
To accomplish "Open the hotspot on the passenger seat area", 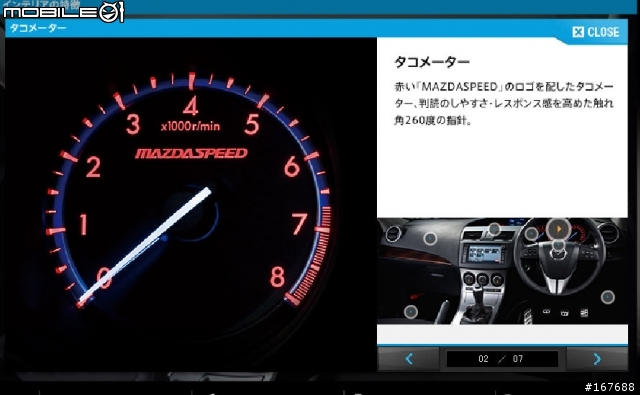I will (x=411, y=312).
